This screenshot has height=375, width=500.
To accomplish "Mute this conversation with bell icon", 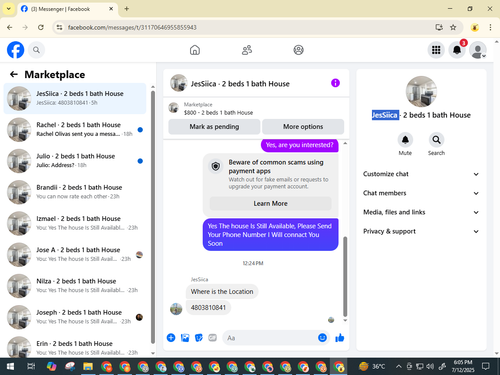I will (405, 140).
